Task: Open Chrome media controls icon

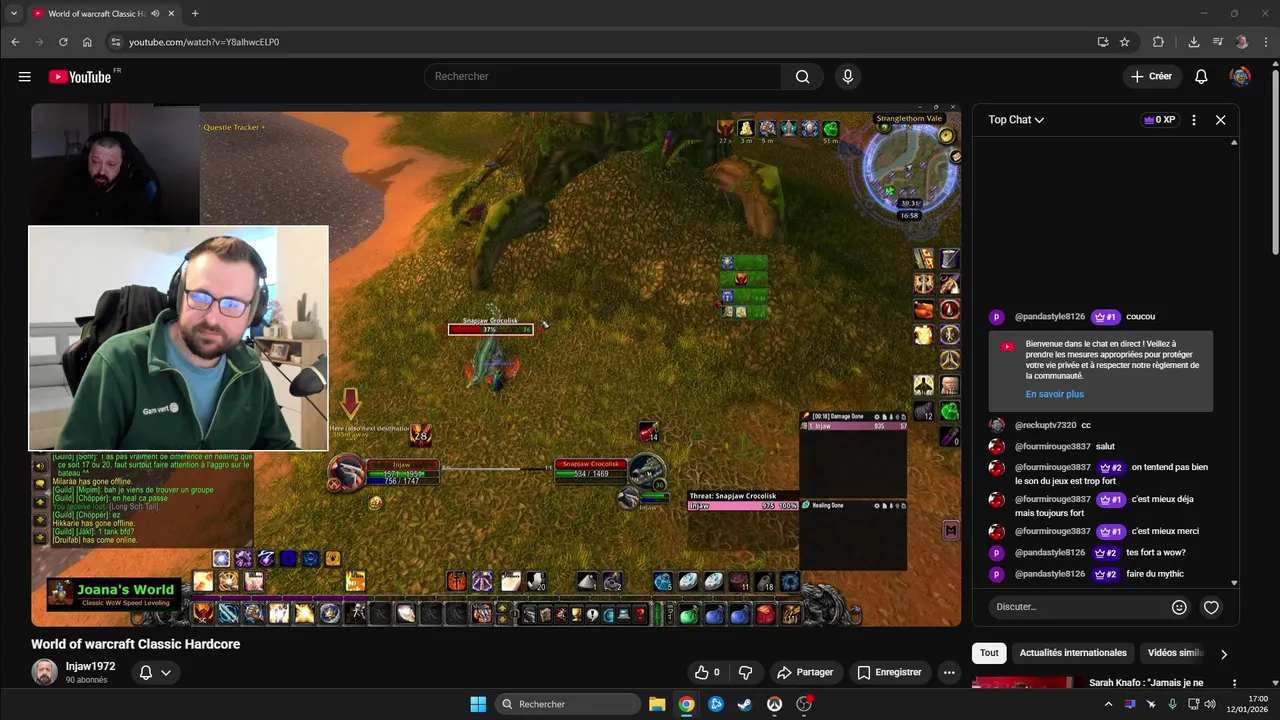Action: tap(1218, 42)
